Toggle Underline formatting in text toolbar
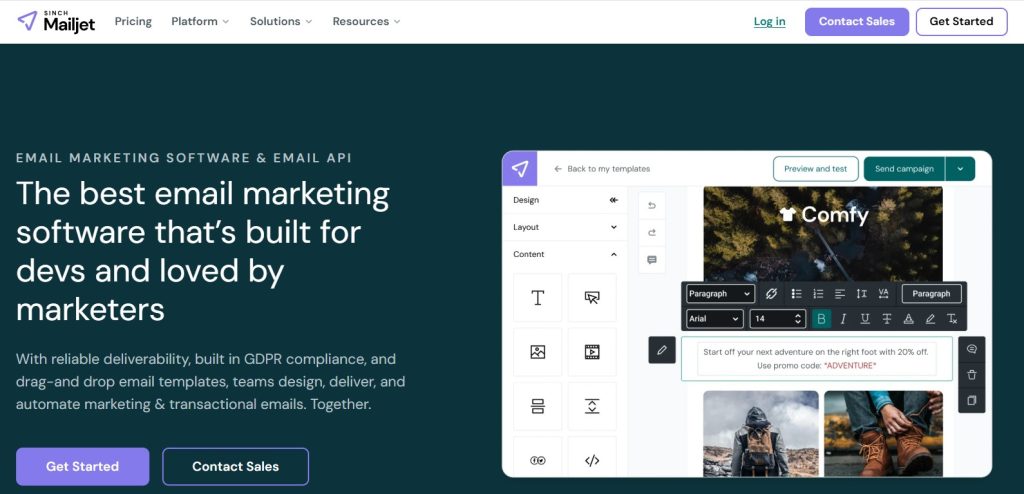The image size is (1024, 494). 865,319
